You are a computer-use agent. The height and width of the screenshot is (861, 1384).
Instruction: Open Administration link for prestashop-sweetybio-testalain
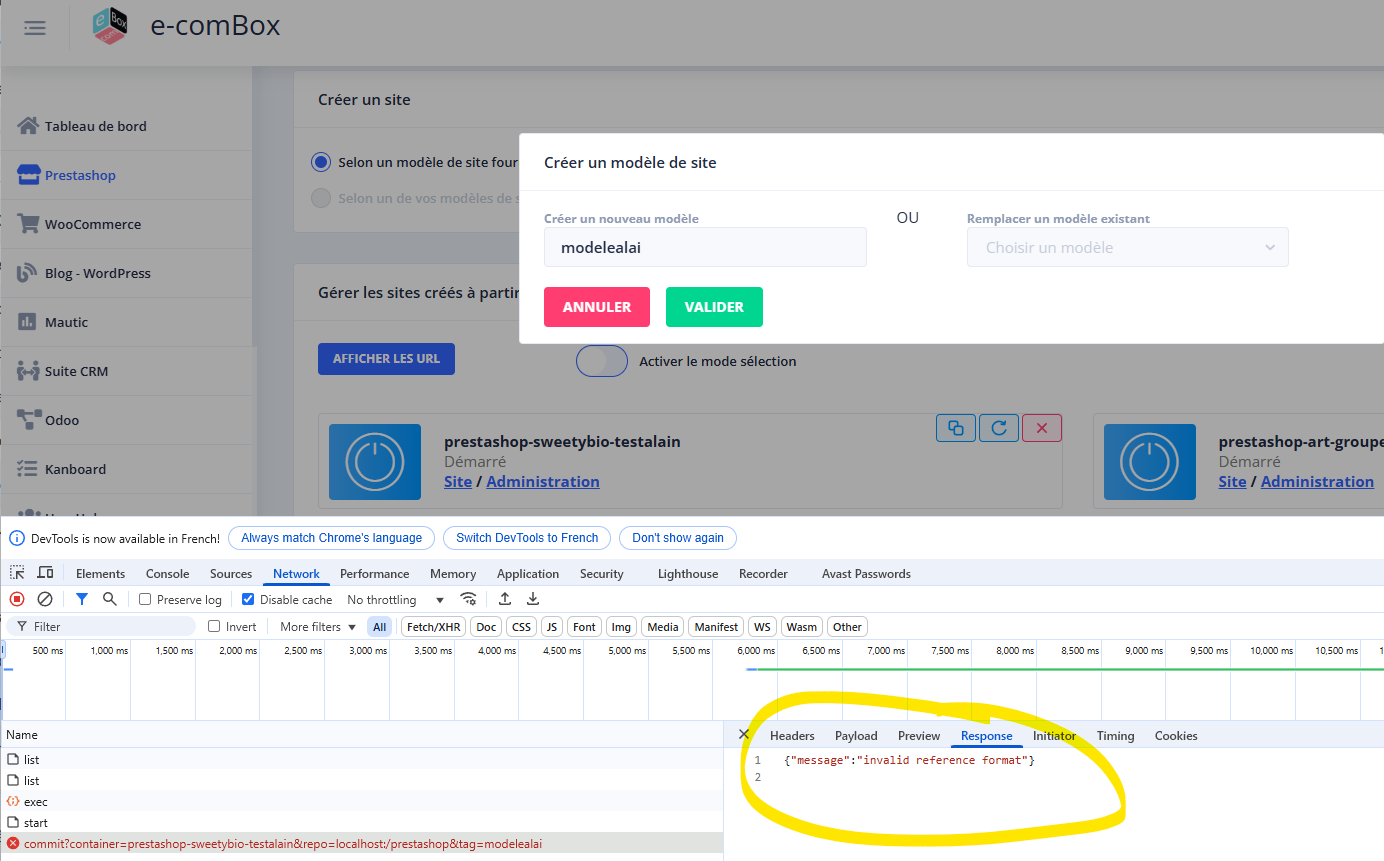(543, 481)
